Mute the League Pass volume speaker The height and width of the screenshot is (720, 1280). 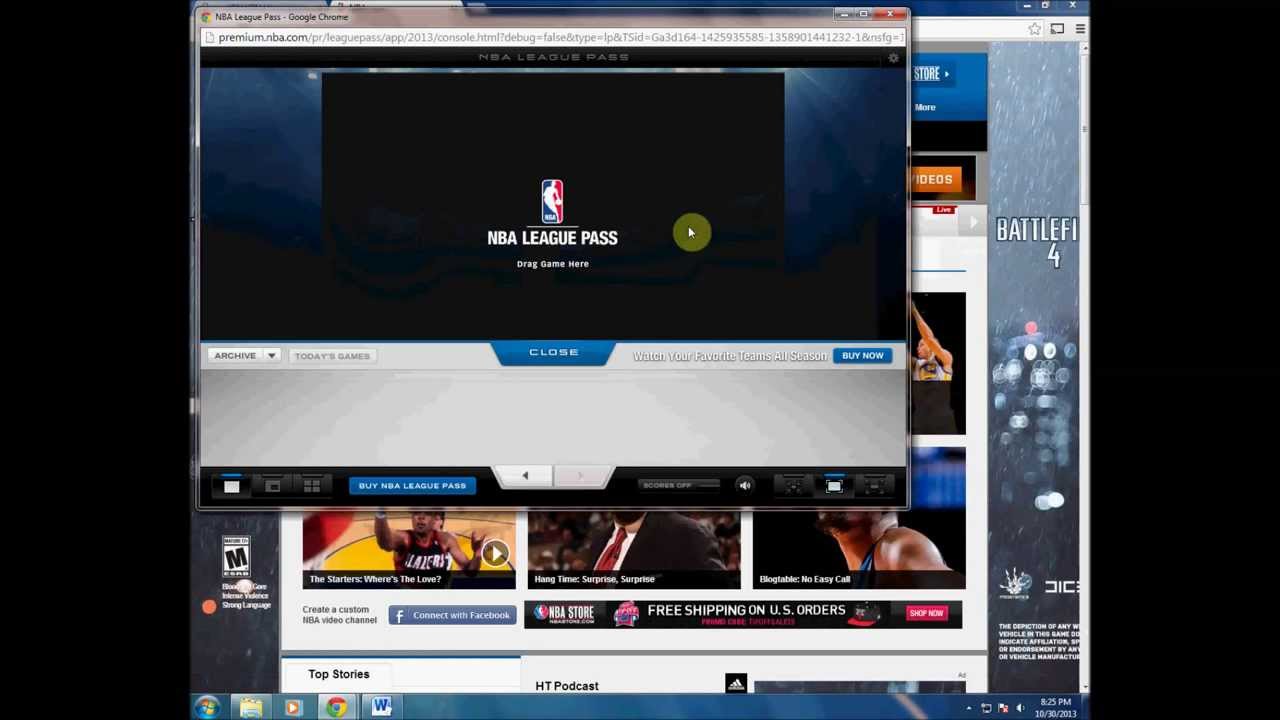(744, 486)
